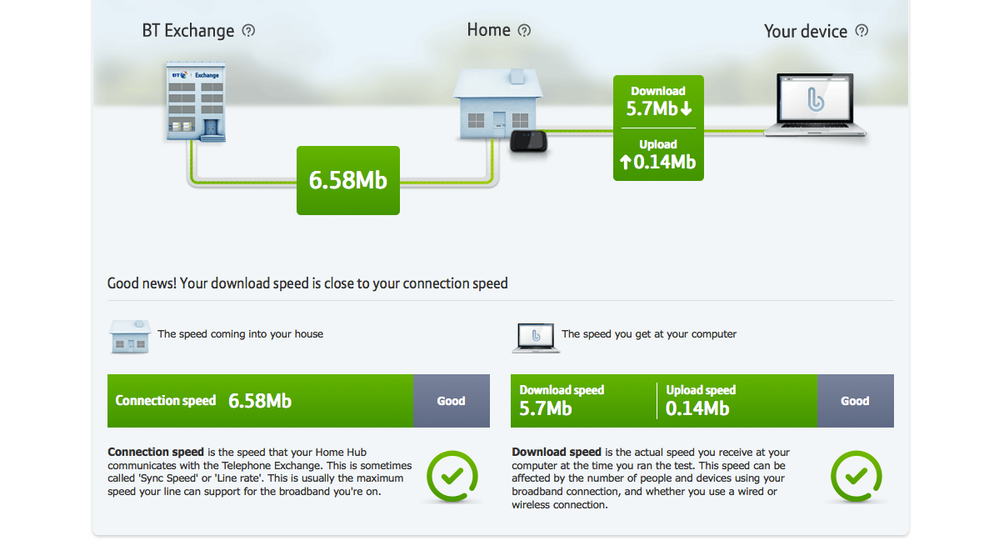The width and height of the screenshot is (999, 546).
Task: Click the laptop illustration under Your device
Action: click(815, 104)
